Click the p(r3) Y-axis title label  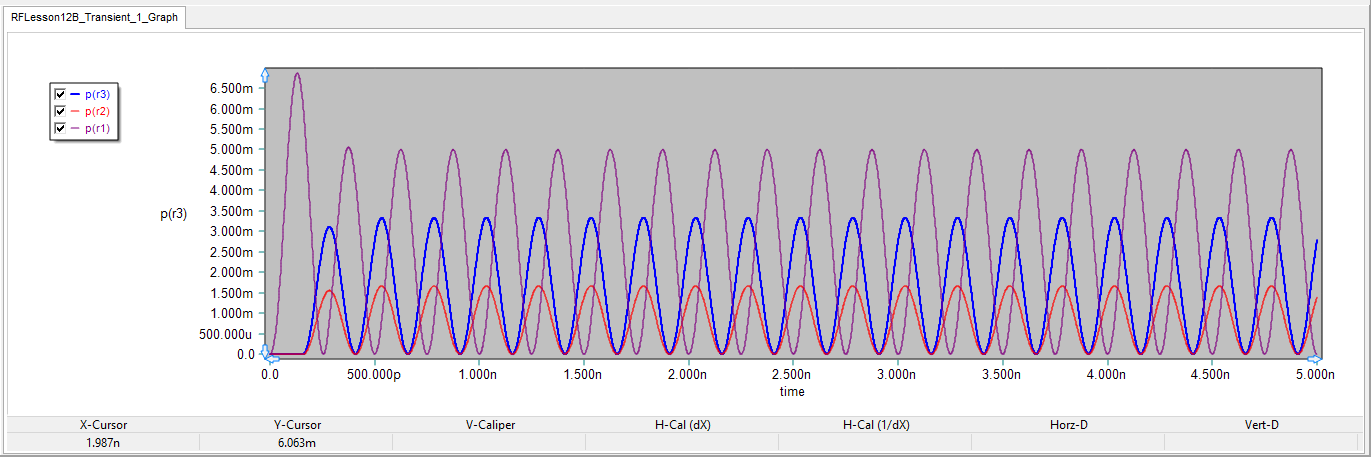(x=173, y=212)
